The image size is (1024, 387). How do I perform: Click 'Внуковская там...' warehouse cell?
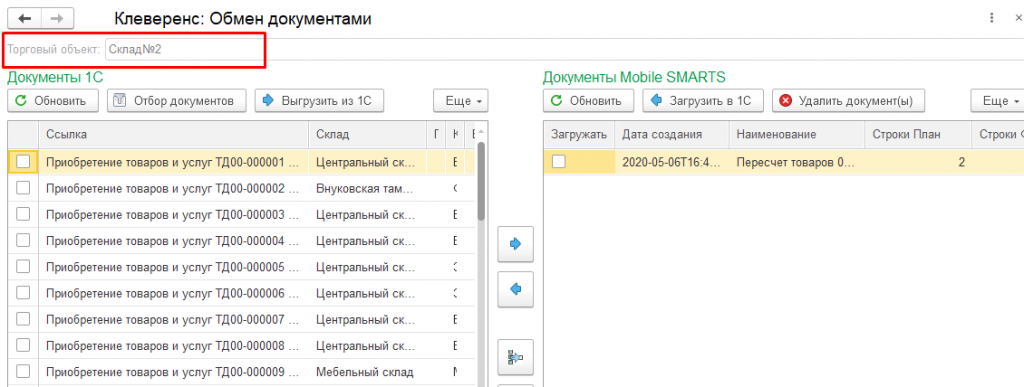coord(367,188)
